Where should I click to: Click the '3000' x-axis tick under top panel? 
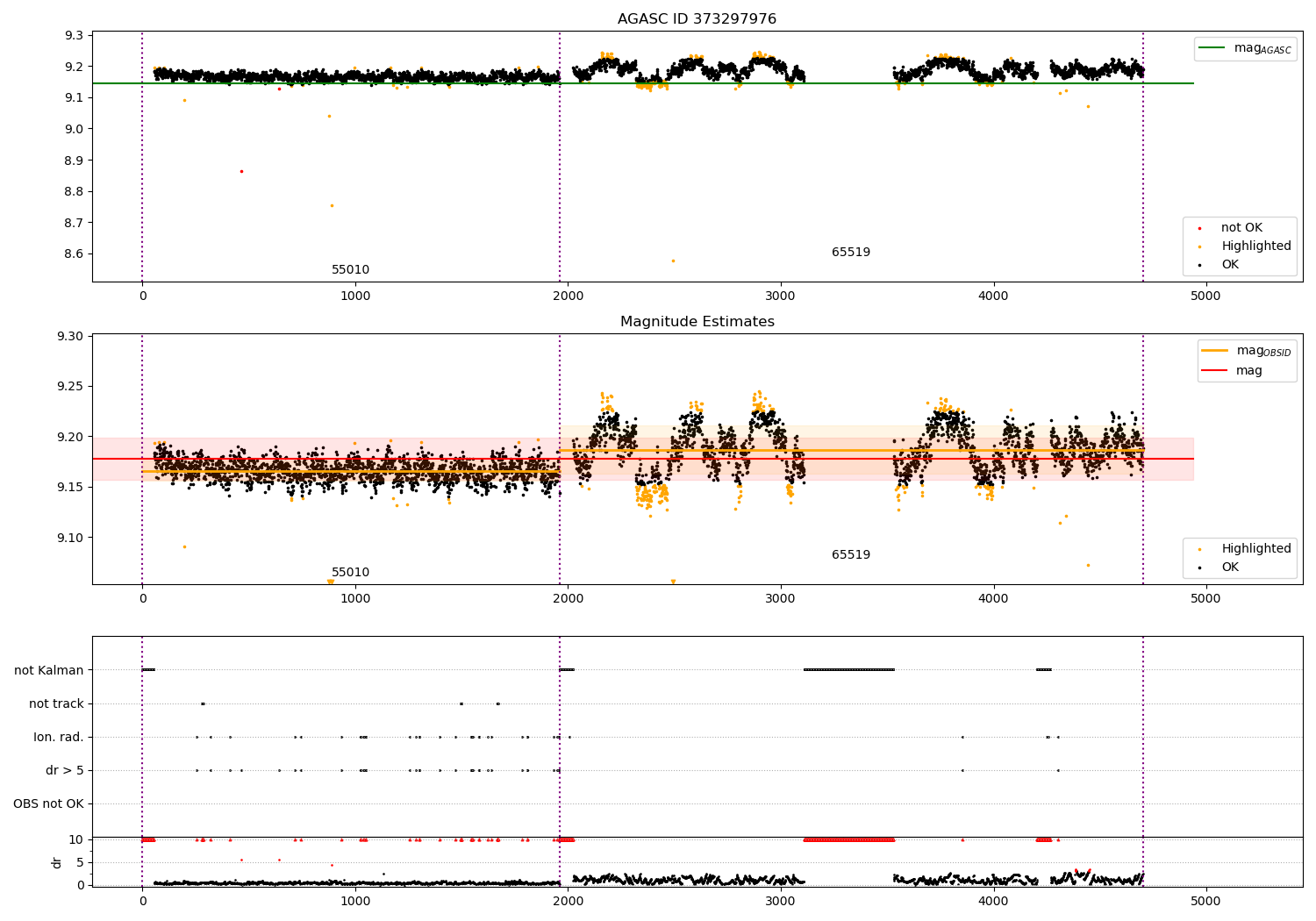pos(781,296)
